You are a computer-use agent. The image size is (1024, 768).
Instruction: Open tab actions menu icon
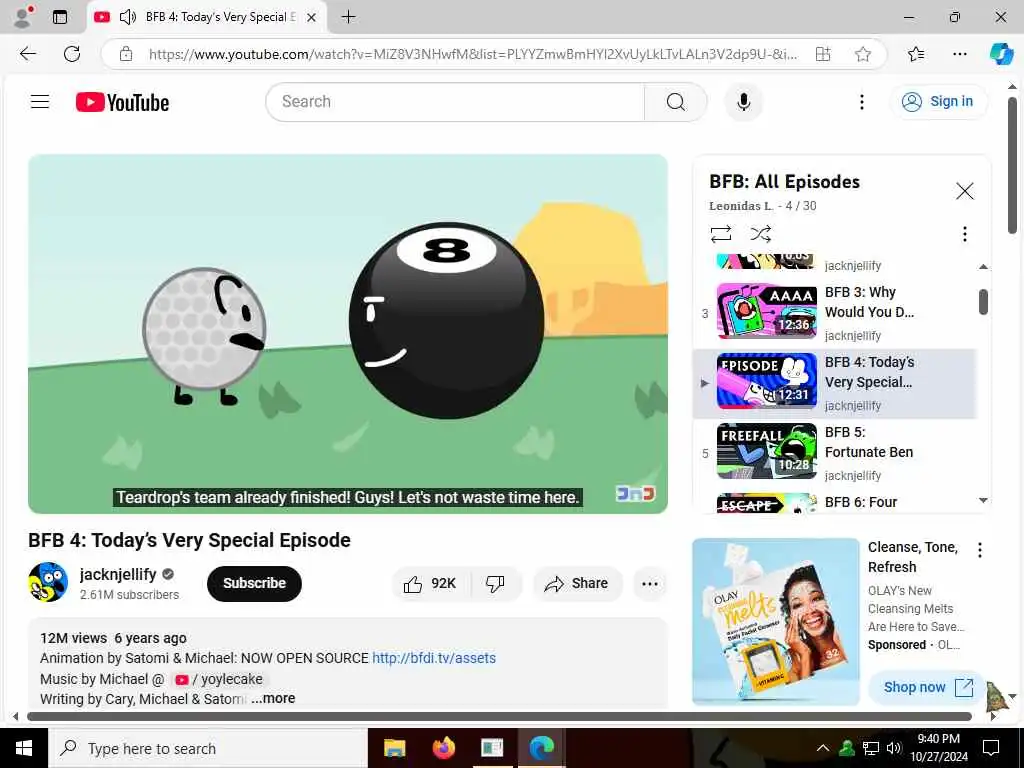(x=59, y=17)
